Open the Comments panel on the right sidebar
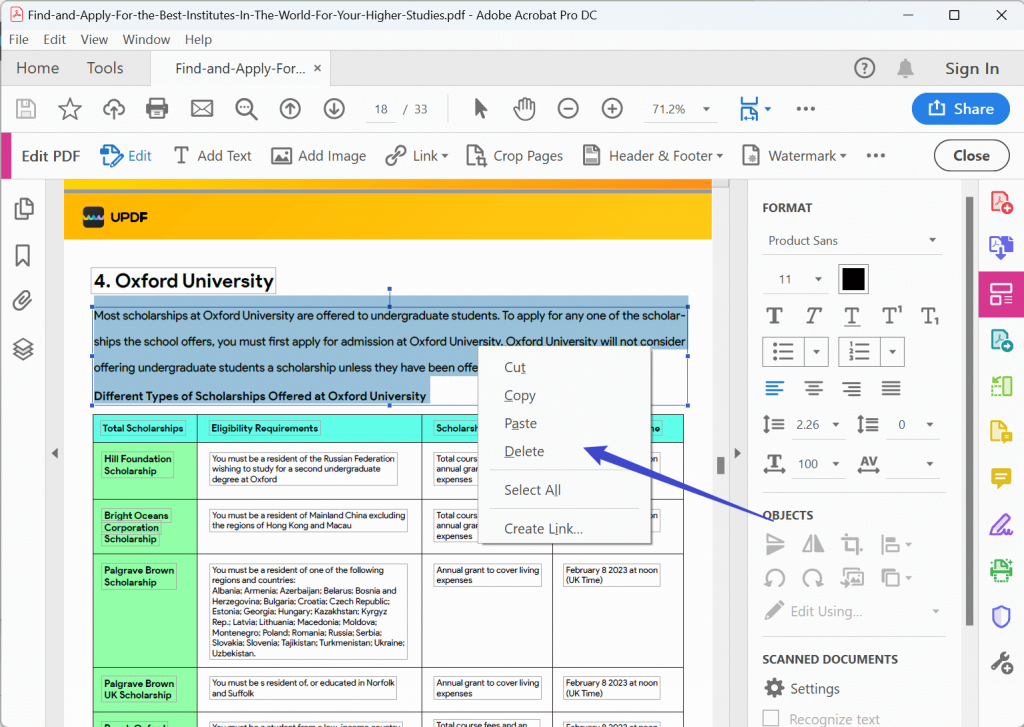Viewport: 1024px width, 727px height. click(x=1001, y=479)
